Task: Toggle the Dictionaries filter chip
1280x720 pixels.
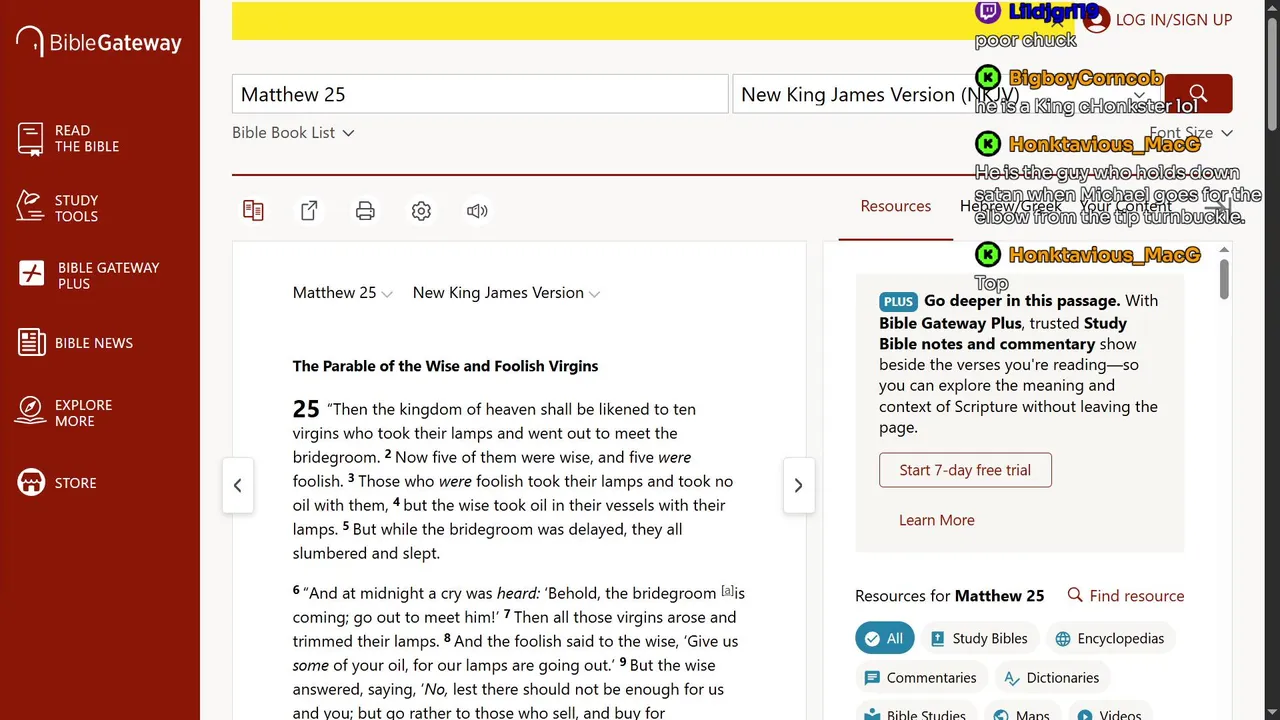Action: [x=1052, y=677]
